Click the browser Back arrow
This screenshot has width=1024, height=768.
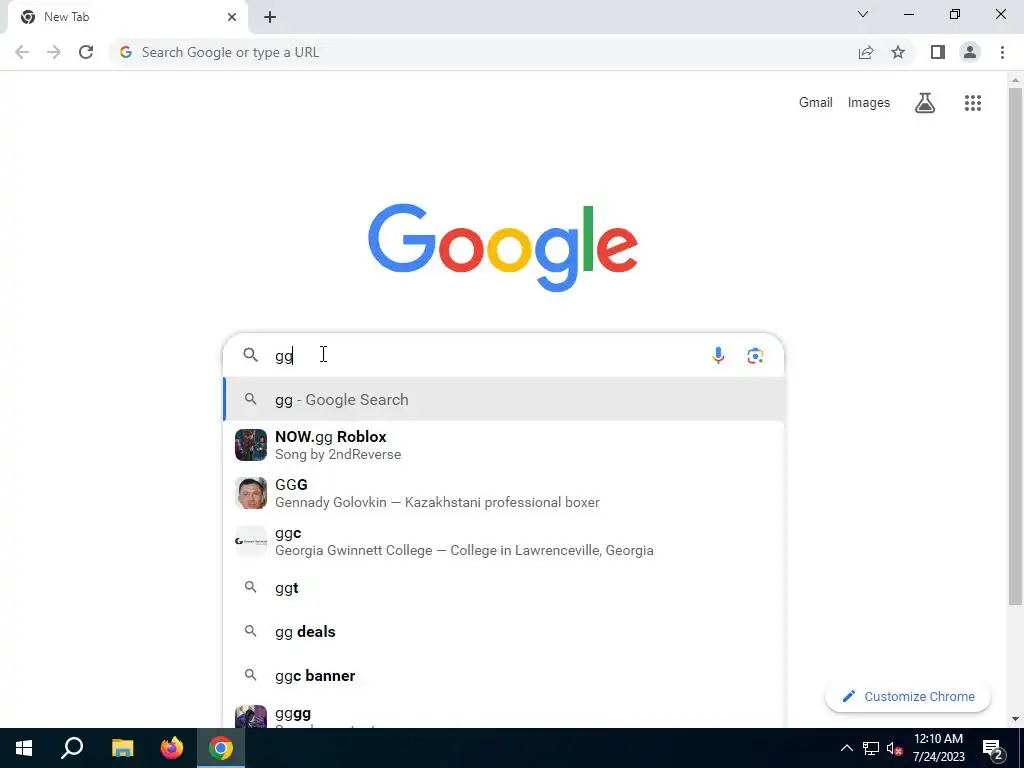[x=22, y=52]
